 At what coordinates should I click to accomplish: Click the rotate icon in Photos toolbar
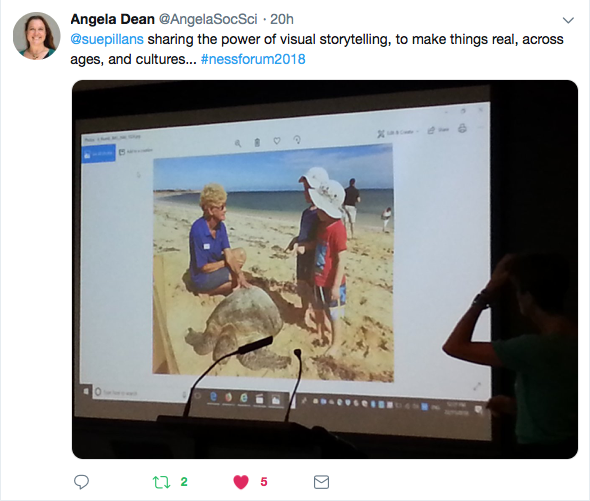click(297, 140)
